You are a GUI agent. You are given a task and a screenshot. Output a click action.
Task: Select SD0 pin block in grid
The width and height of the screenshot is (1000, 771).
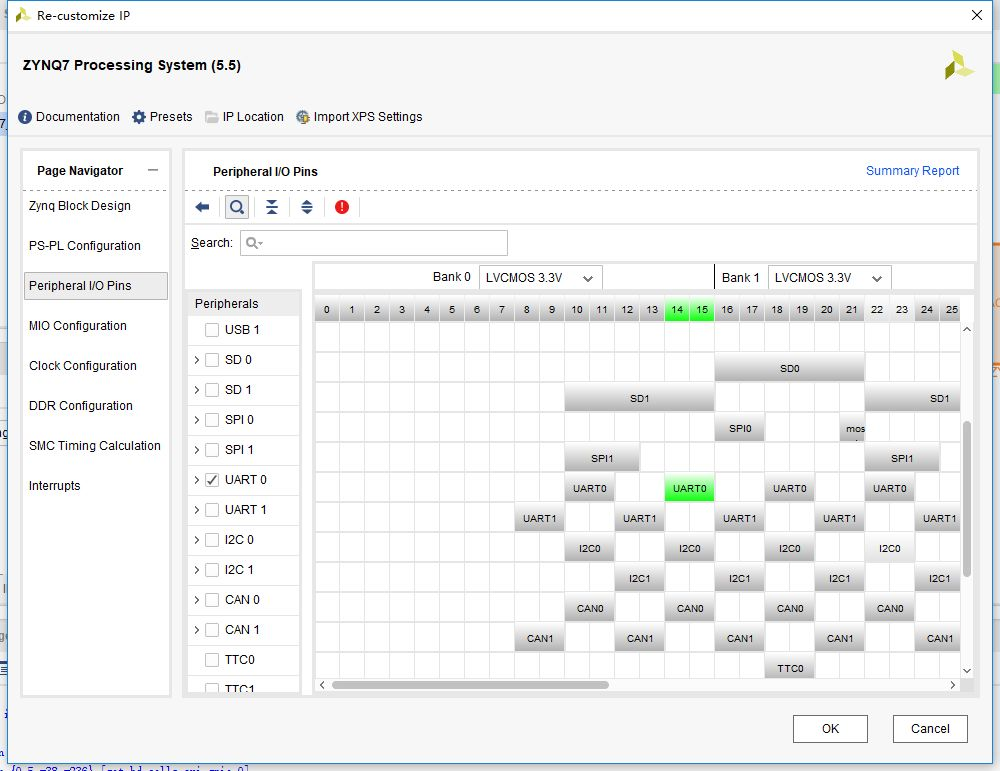(x=789, y=369)
